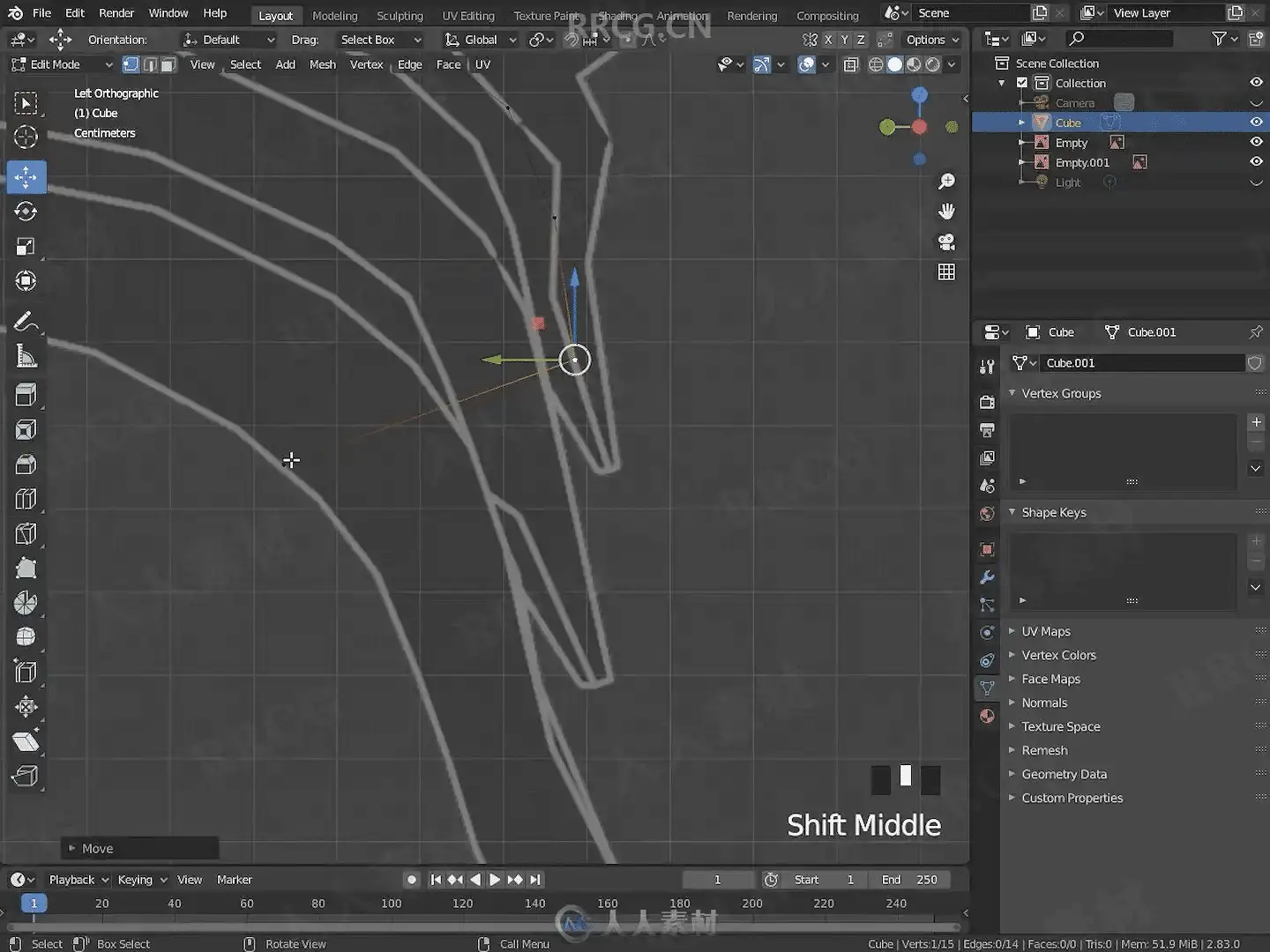Open the Render menu

116,13
